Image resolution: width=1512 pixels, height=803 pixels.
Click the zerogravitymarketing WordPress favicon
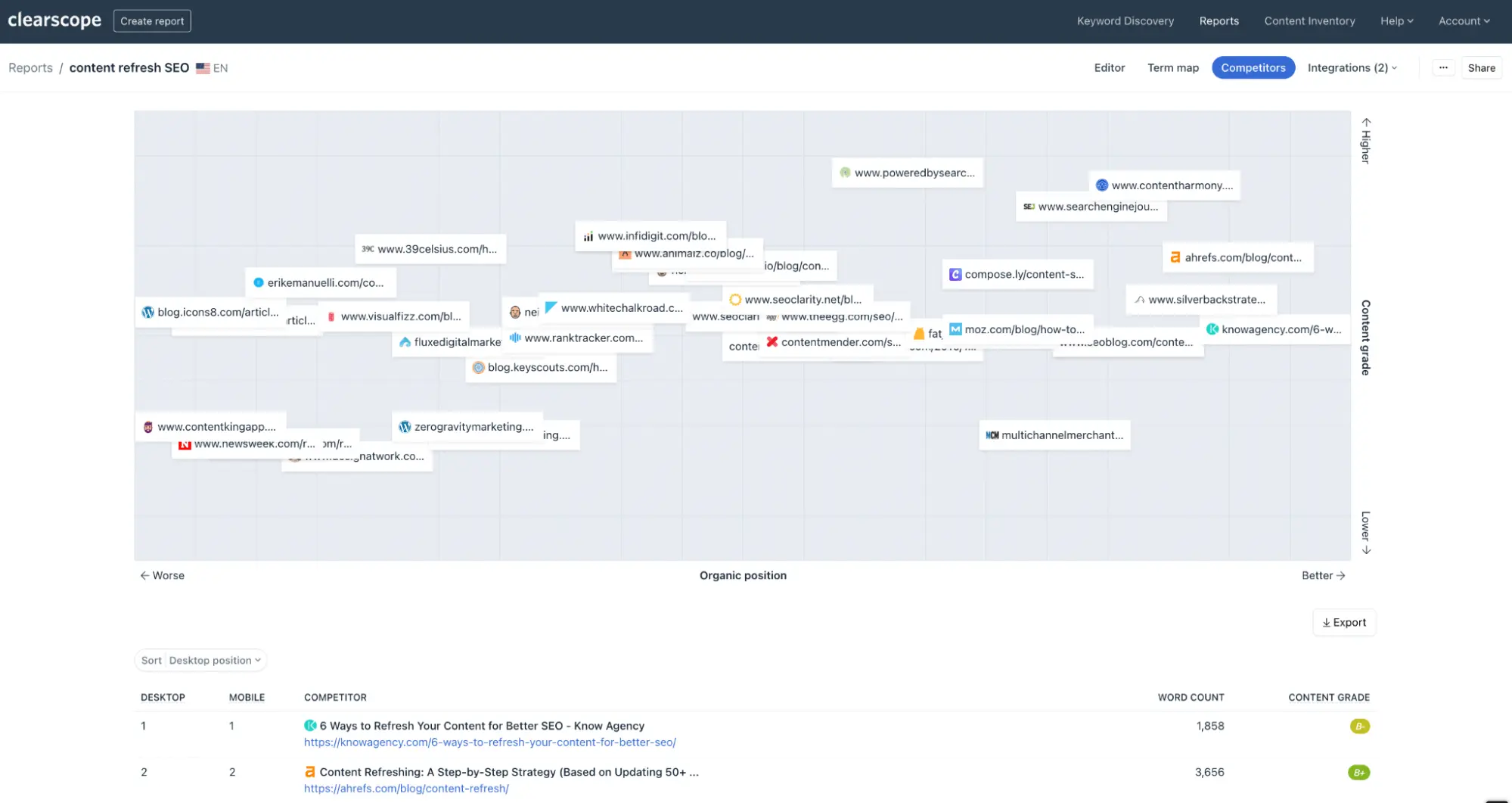[x=405, y=427]
